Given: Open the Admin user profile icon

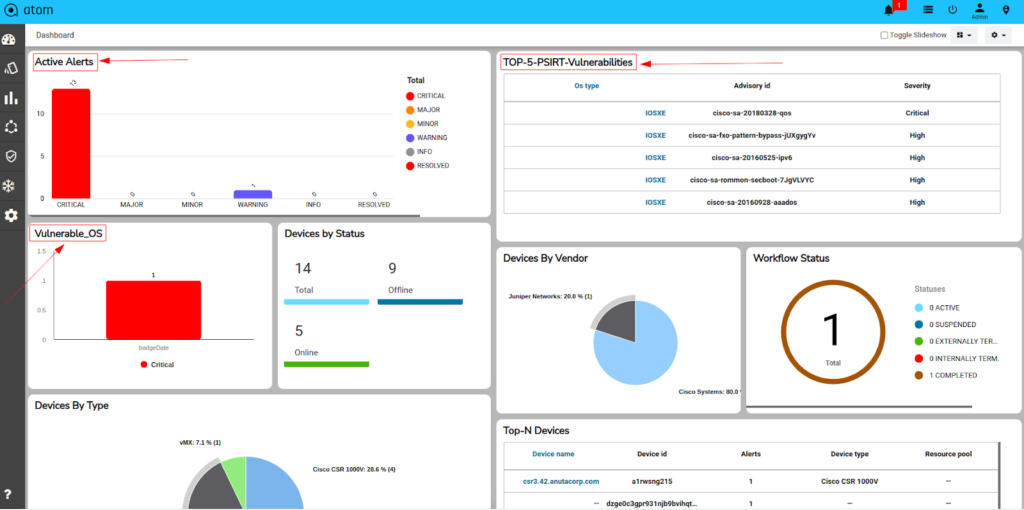Looking at the screenshot, I should [x=980, y=10].
